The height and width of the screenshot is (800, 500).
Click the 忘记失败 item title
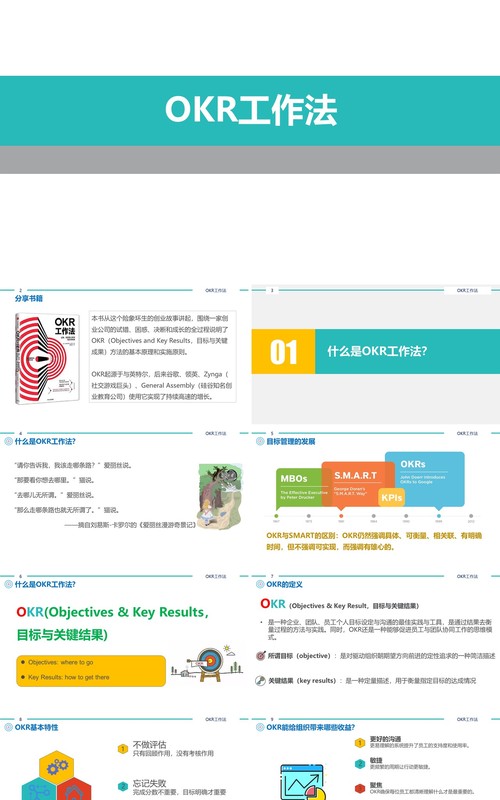pyautogui.click(x=149, y=783)
